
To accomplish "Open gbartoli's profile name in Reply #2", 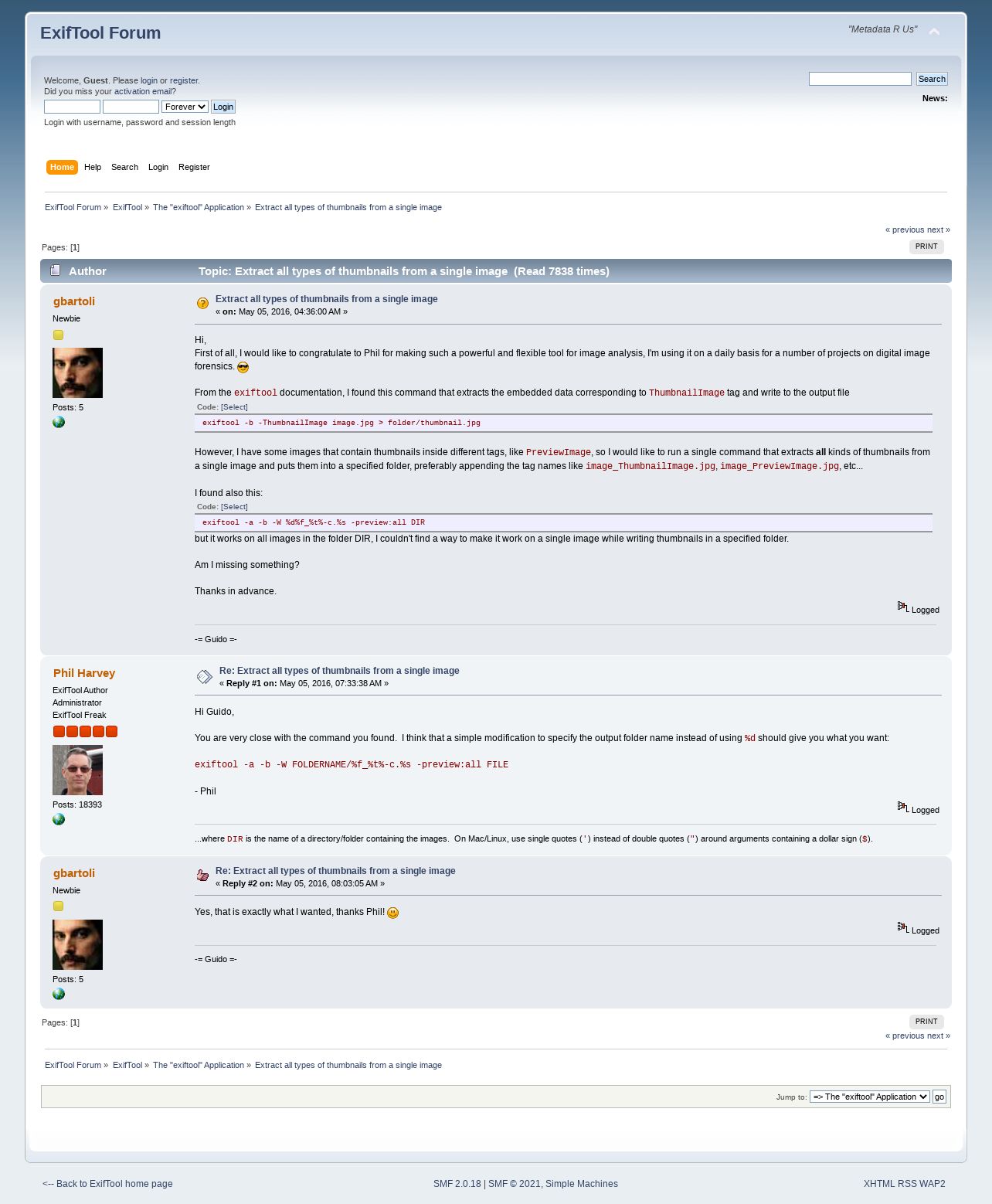I will 74,873.
